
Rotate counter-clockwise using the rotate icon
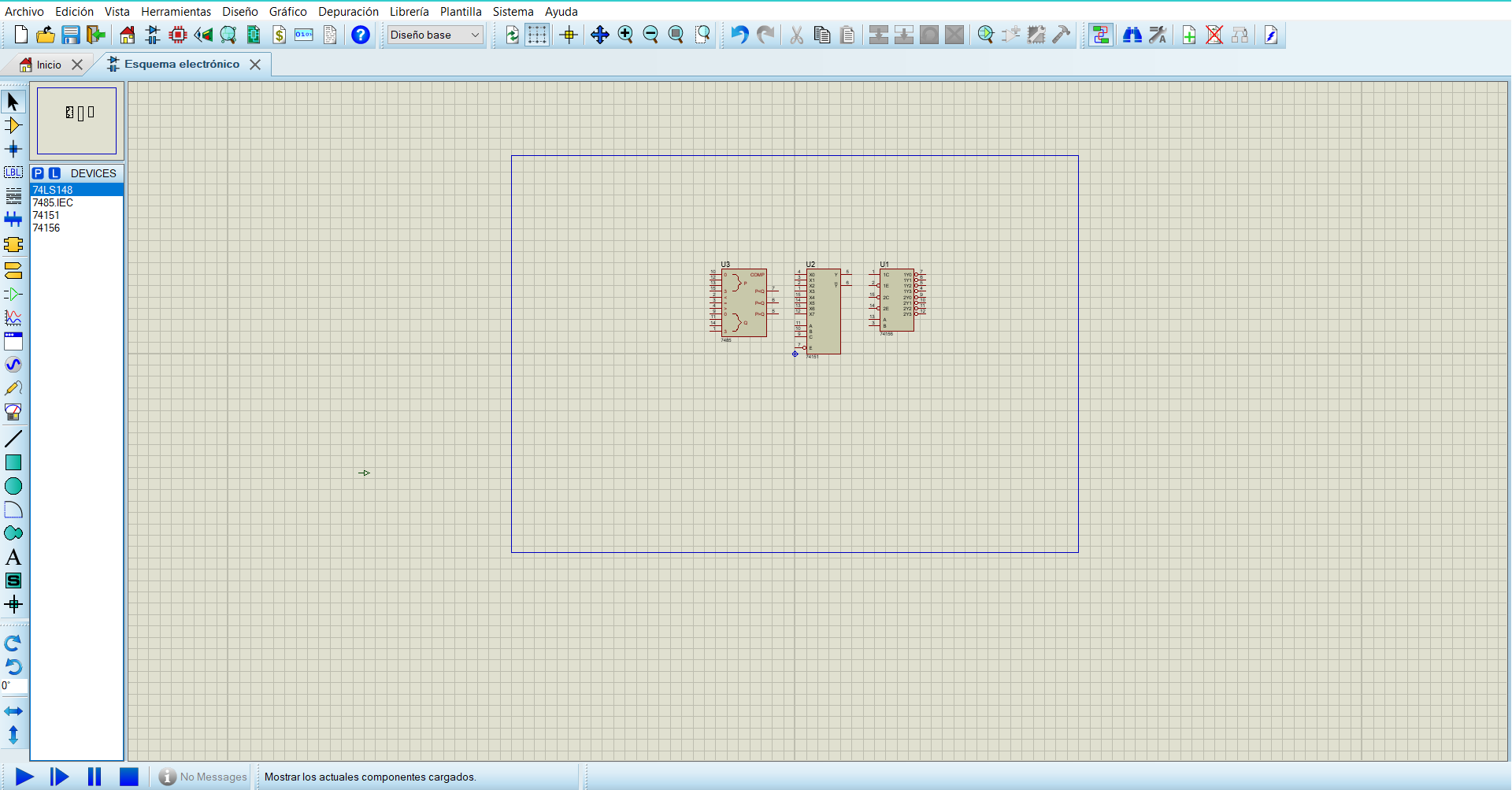13,667
